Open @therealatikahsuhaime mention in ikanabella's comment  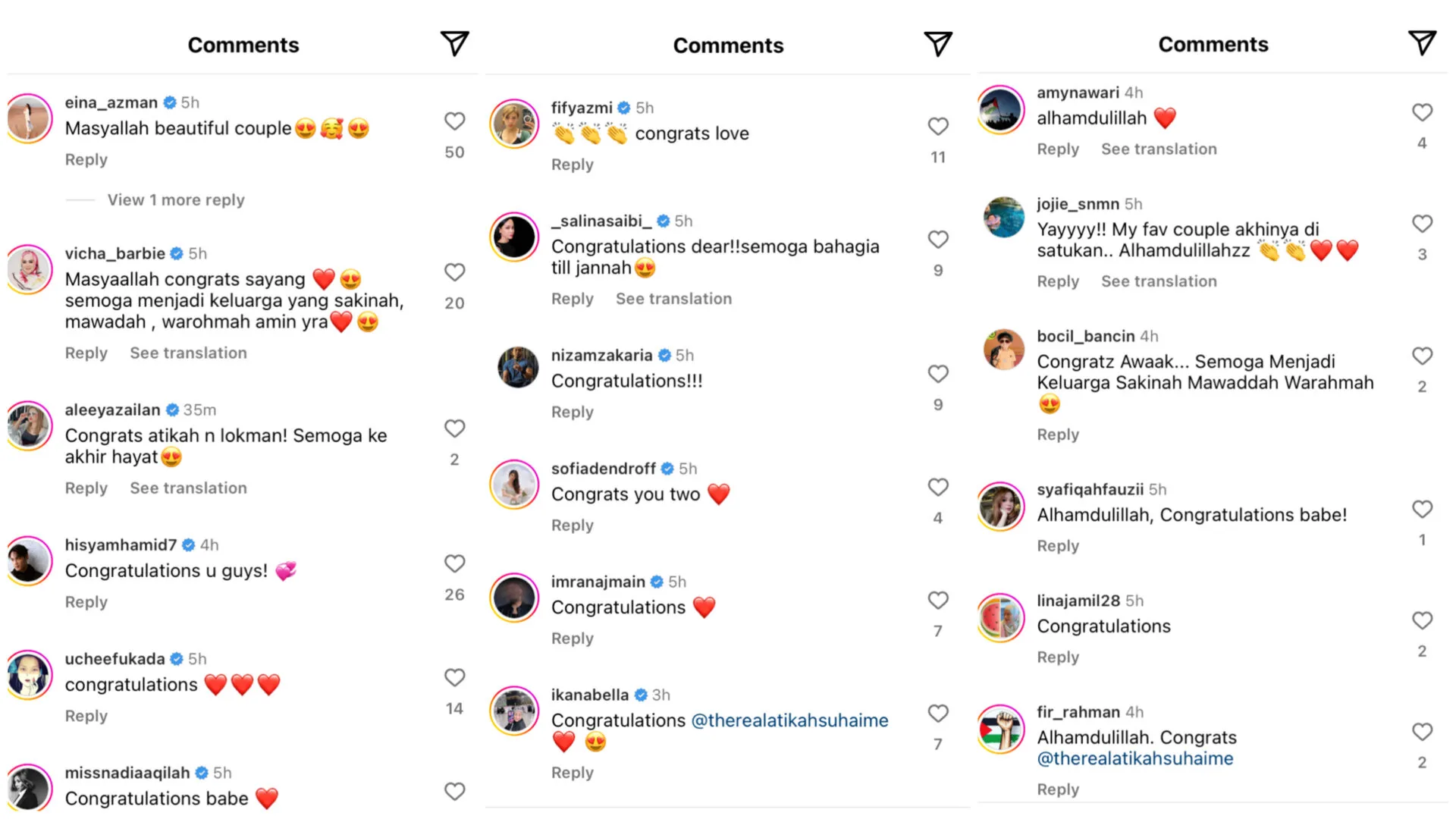click(789, 720)
